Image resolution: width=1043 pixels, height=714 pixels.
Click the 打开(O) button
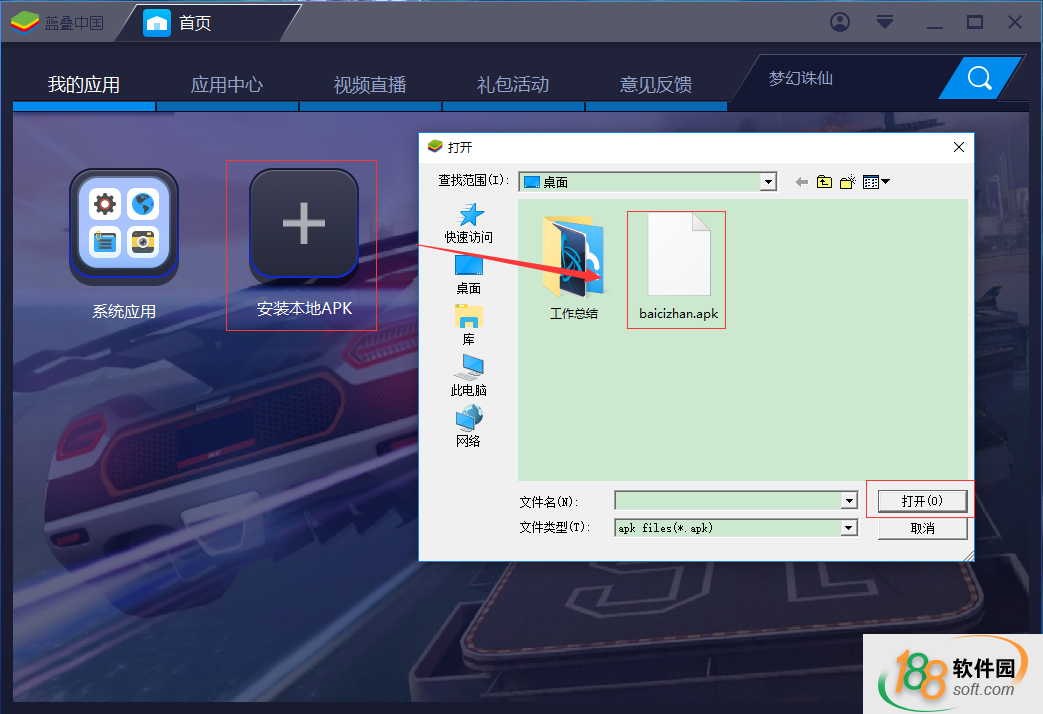921,501
